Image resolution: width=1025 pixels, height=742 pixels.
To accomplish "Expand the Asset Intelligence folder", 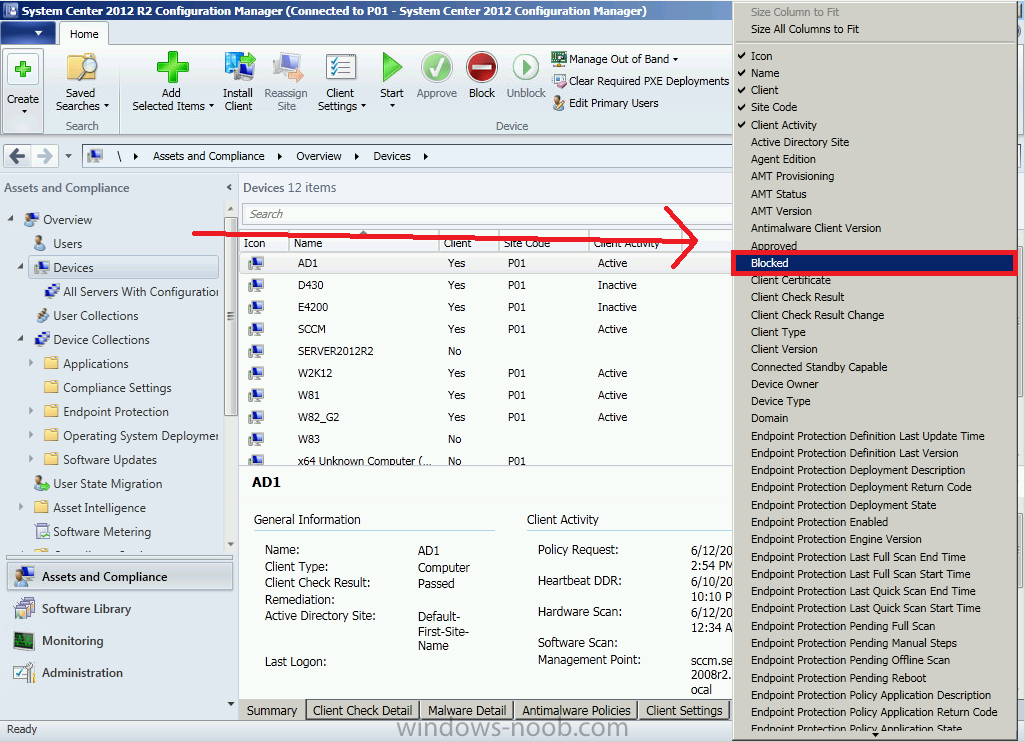I will pos(21,507).
